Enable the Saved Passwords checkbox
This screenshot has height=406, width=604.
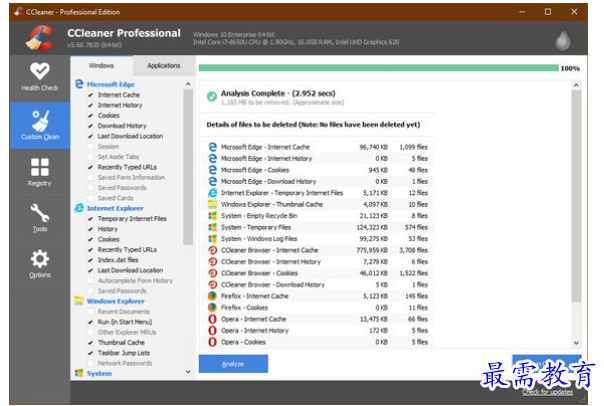[90, 187]
